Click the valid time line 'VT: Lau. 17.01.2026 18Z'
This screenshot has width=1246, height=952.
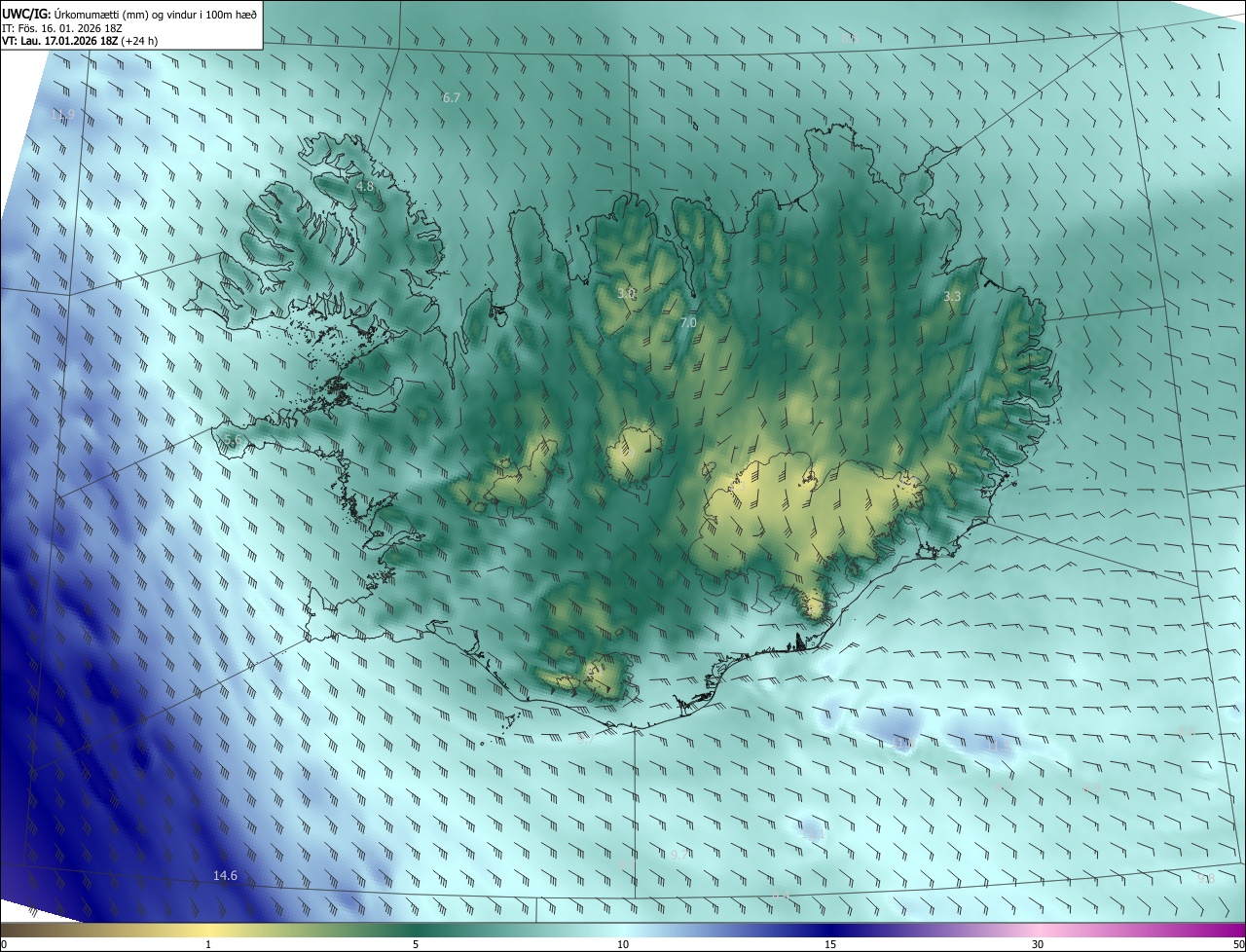(x=60, y=41)
